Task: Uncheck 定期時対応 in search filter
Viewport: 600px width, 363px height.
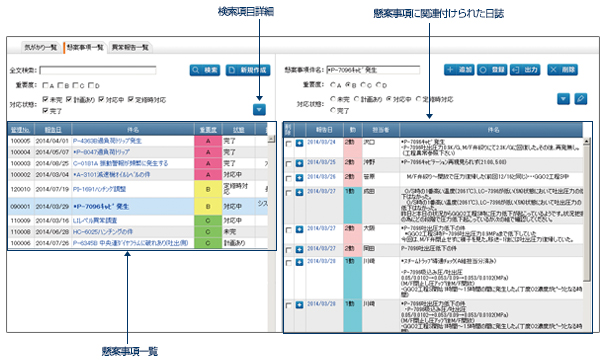Action: click(x=131, y=99)
